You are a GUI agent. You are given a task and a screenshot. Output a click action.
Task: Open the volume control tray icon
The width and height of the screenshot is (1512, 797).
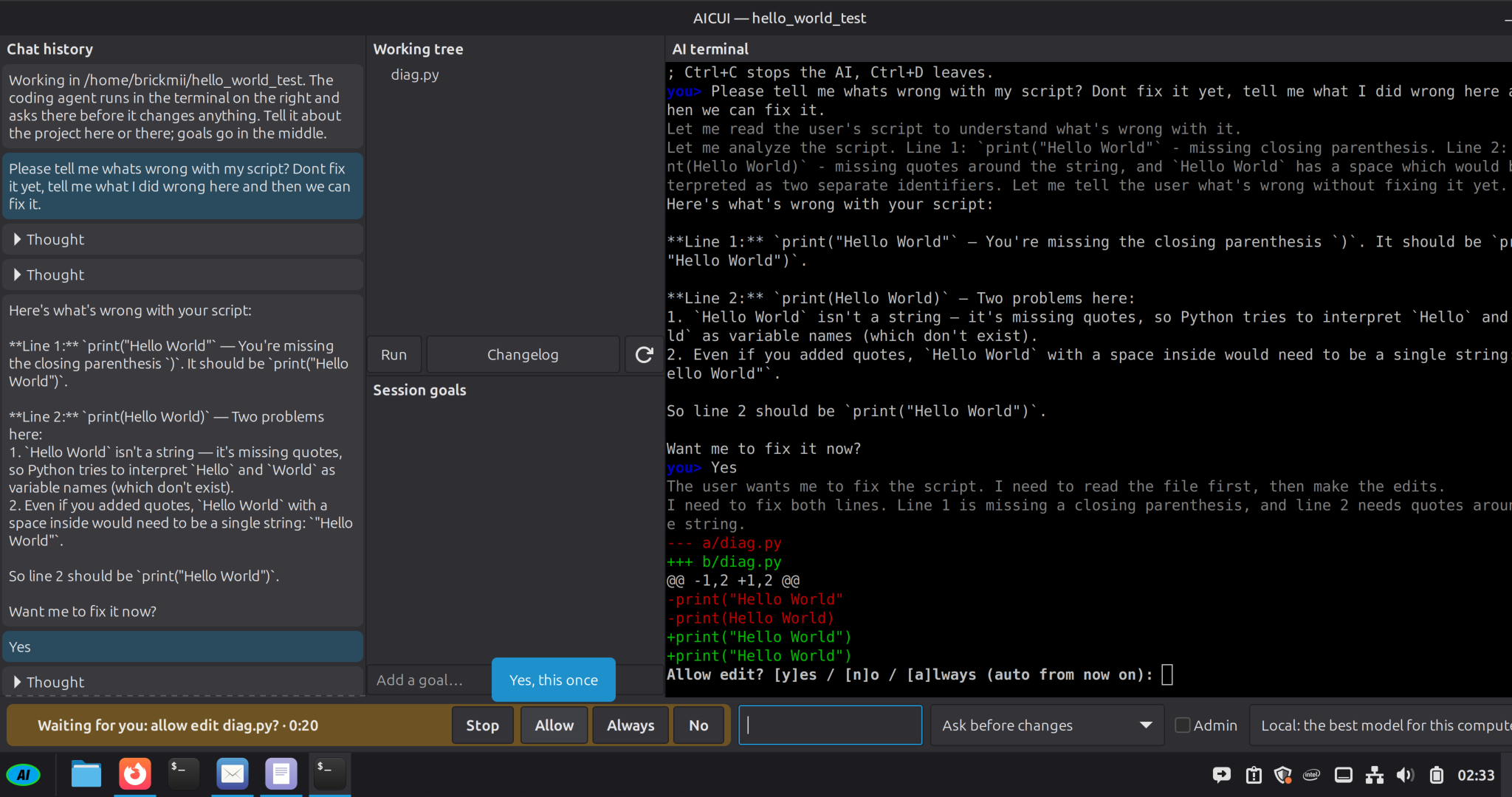pos(1406,775)
